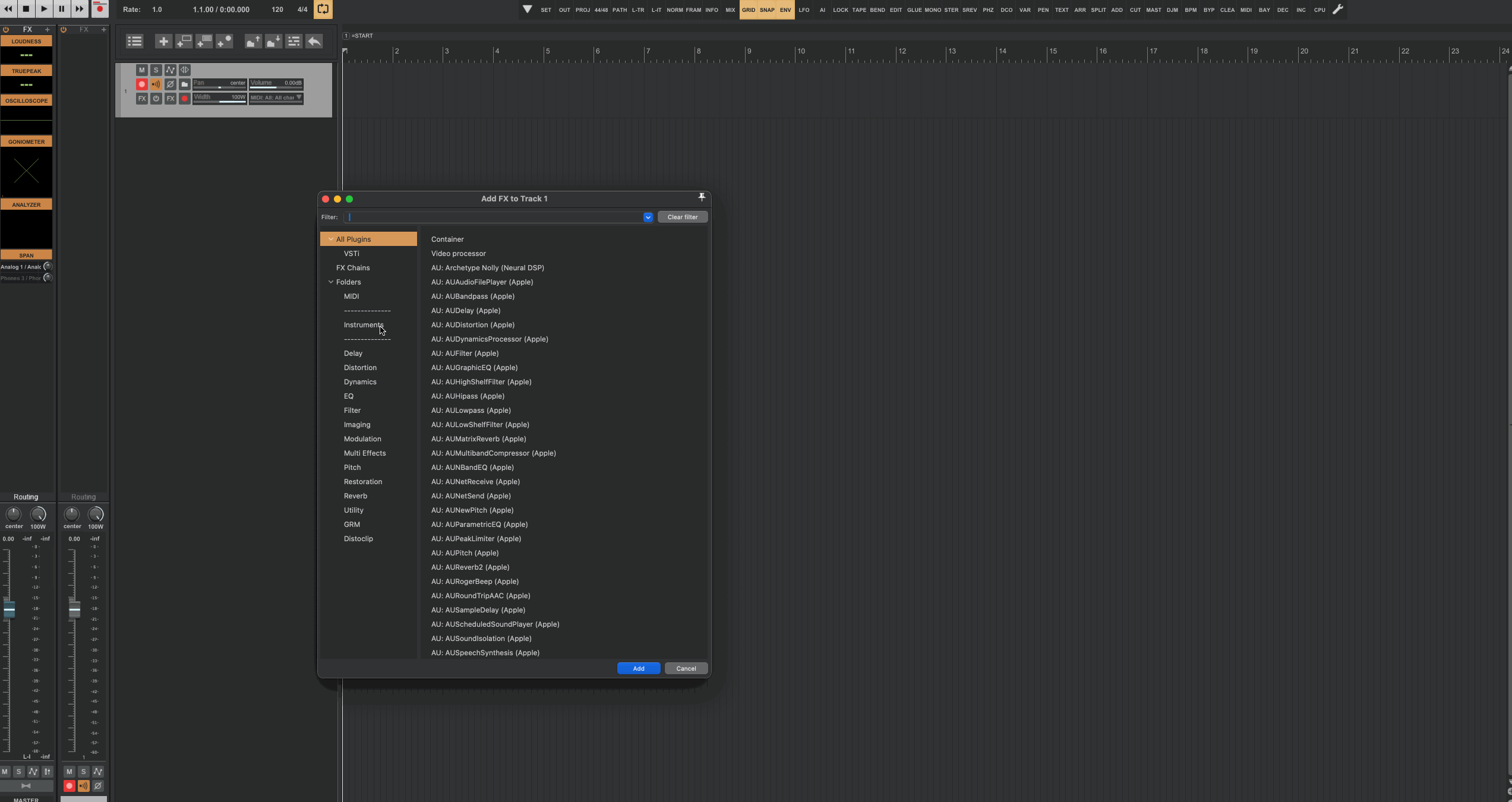Invert phase on track 1 panel
Image resolution: width=1512 pixels, height=802 pixels.
click(x=170, y=84)
